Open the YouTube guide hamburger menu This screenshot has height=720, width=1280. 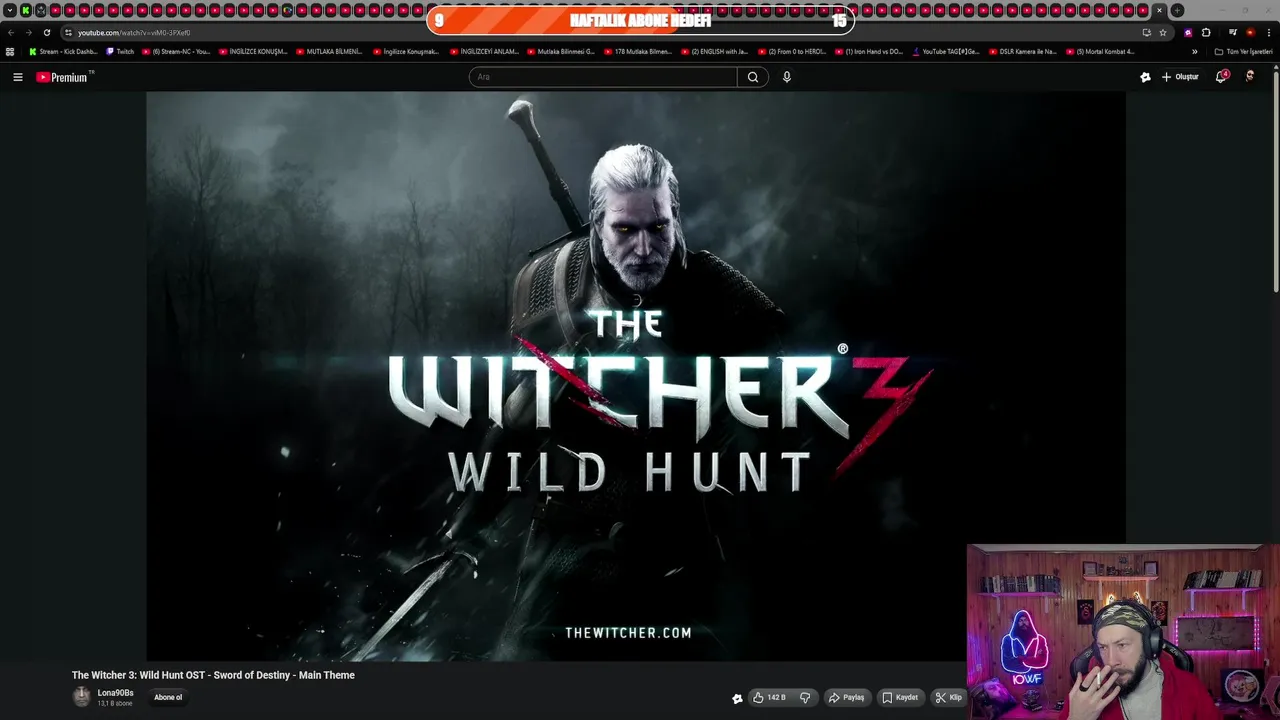(x=17, y=77)
